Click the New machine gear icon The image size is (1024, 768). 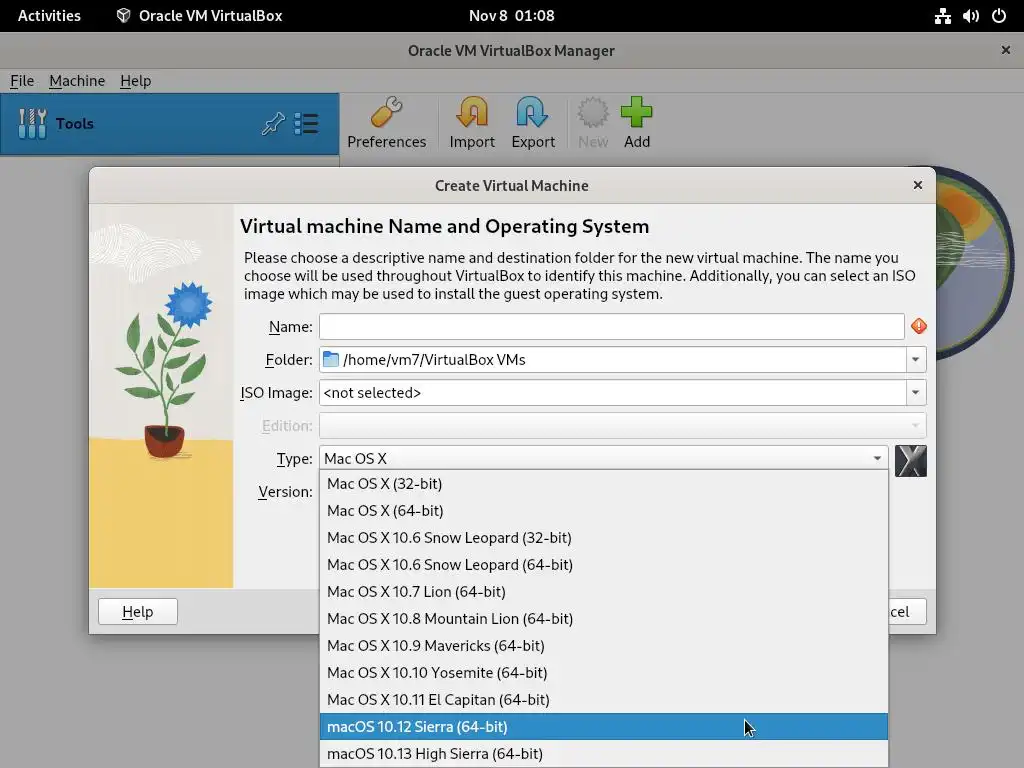(592, 112)
